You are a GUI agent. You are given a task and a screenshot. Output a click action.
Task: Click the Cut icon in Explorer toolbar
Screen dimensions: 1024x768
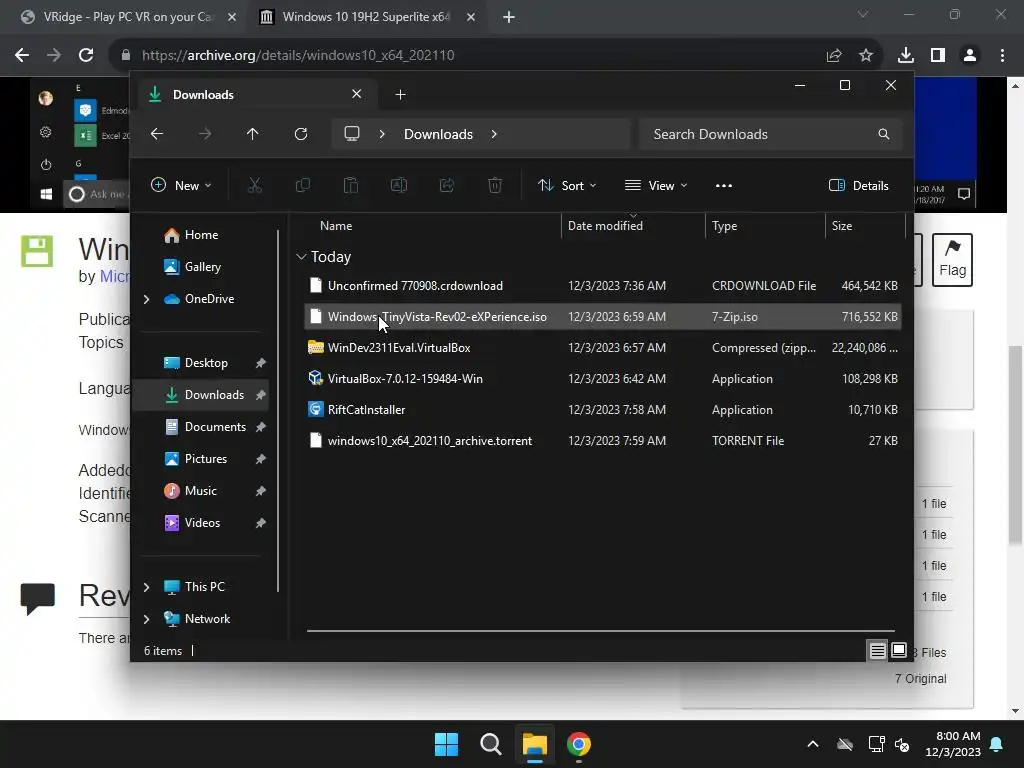pyautogui.click(x=255, y=185)
